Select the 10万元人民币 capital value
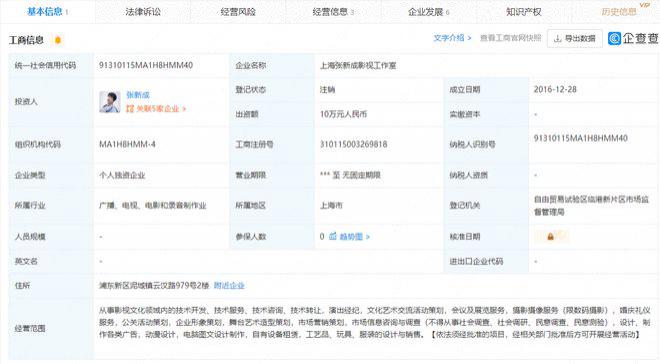Image resolution: width=660 pixels, height=364 pixels. coord(343,114)
